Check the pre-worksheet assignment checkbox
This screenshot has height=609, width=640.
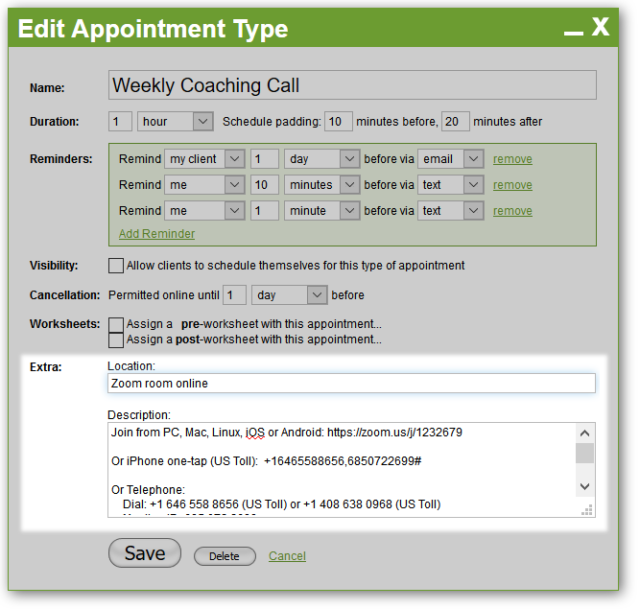coord(116,325)
